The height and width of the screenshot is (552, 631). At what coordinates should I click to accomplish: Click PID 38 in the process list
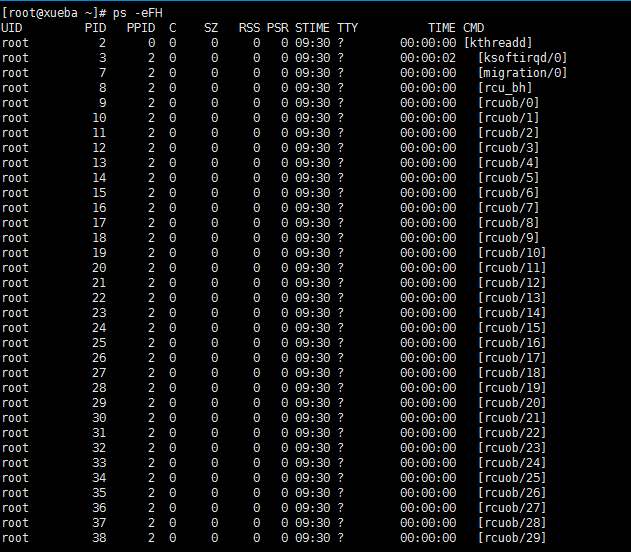coord(99,538)
